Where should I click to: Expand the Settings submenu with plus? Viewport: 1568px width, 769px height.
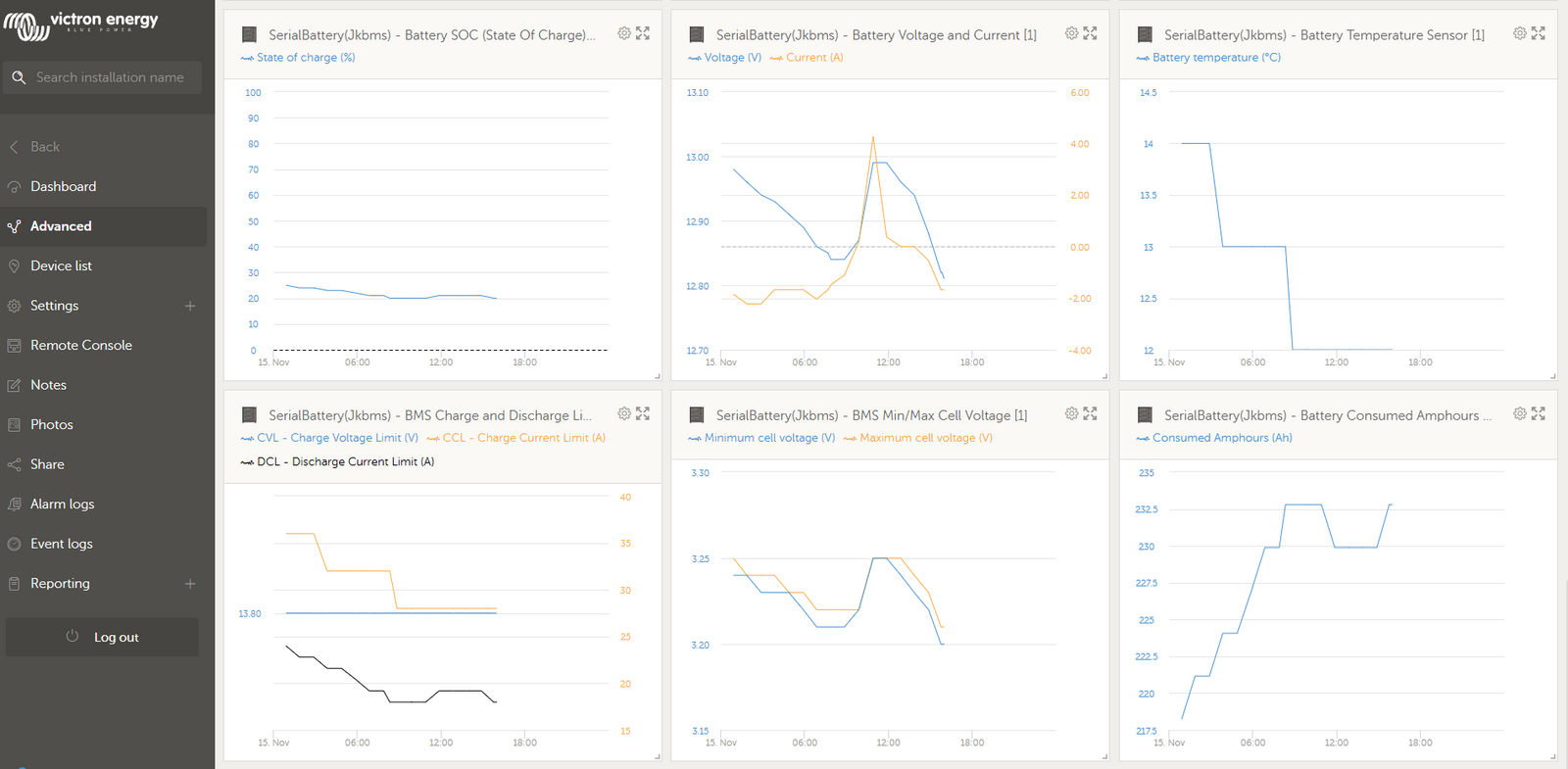click(x=190, y=306)
